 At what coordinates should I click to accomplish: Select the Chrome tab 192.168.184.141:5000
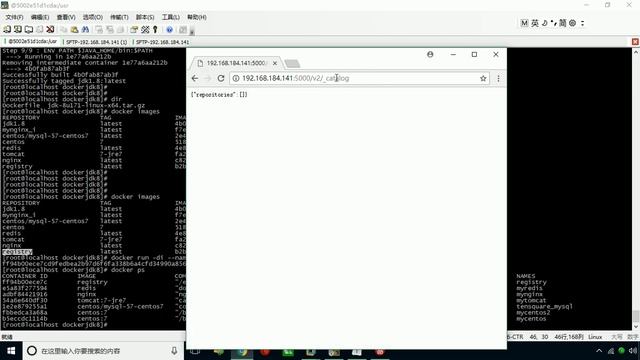236,63
